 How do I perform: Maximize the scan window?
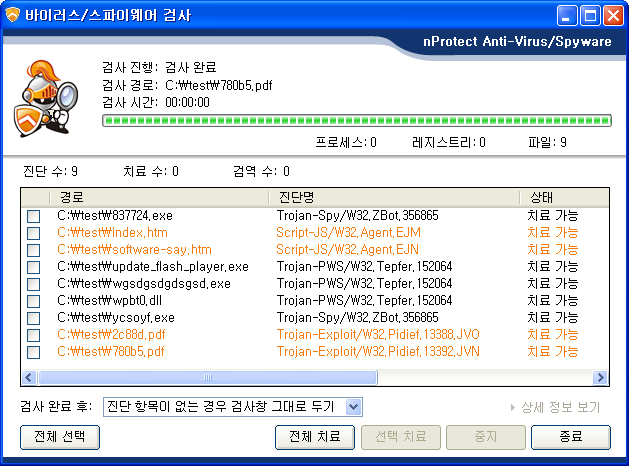(590, 16)
